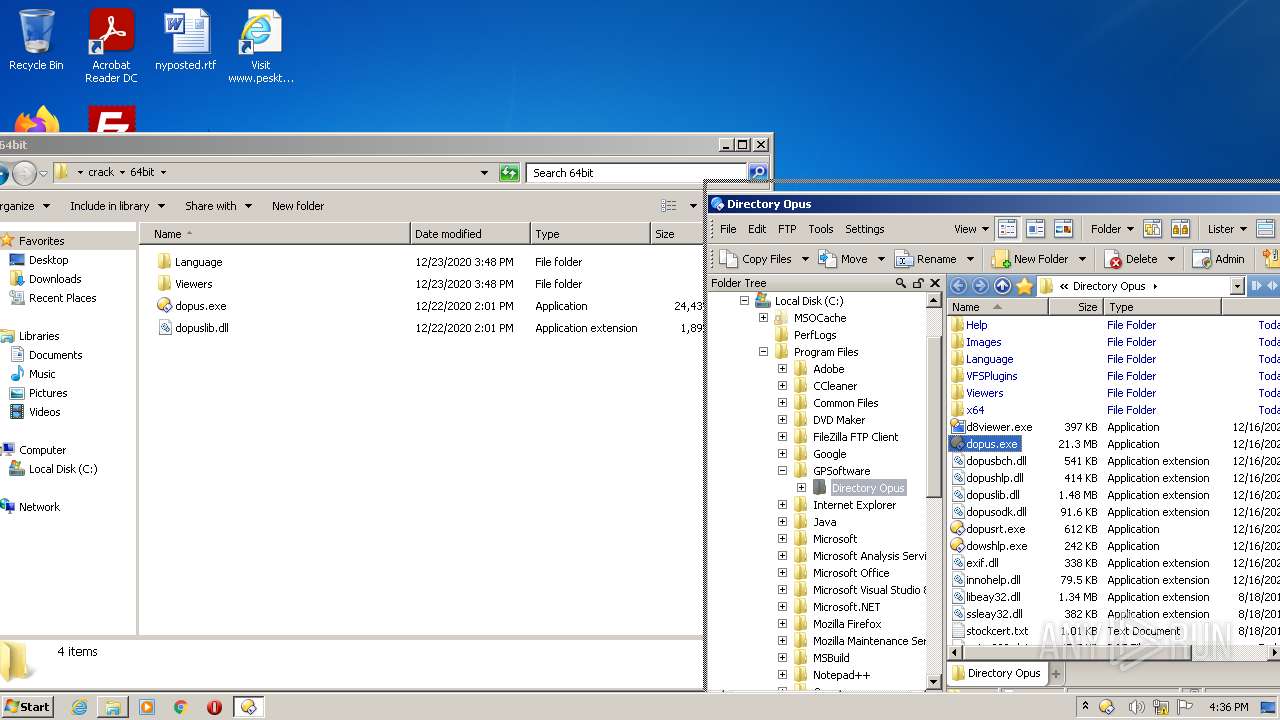The image size is (1280, 720).
Task: Open Favorites star in Directory Opus path bar
Action: (1024, 286)
